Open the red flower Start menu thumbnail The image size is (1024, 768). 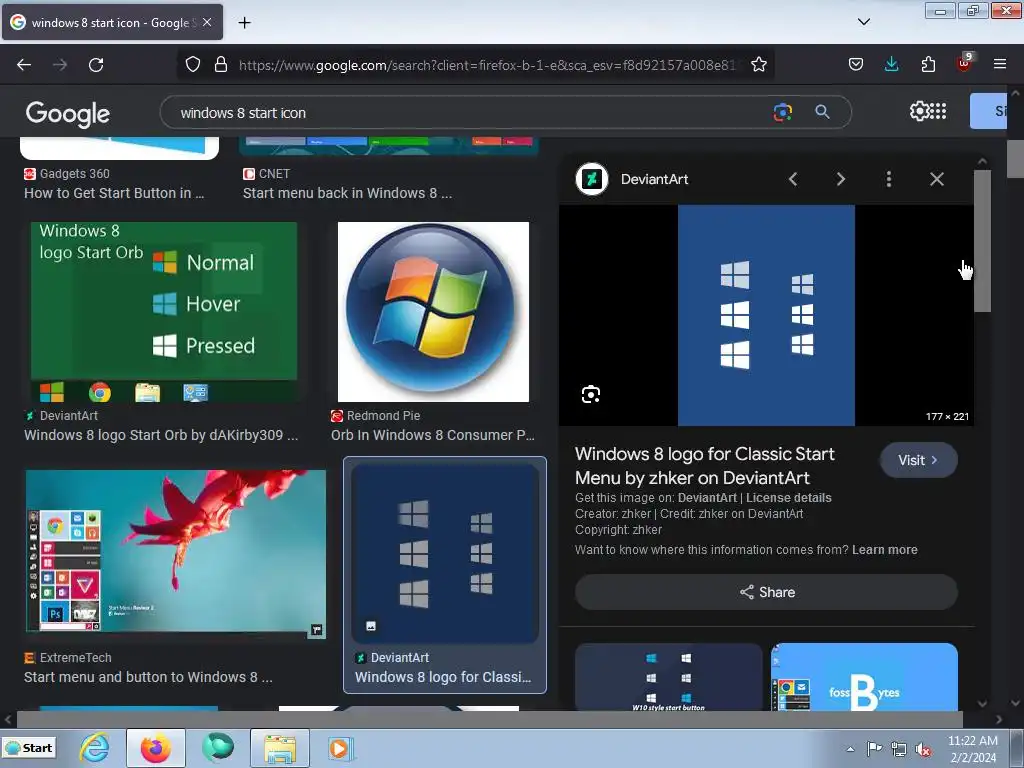[x=176, y=552]
